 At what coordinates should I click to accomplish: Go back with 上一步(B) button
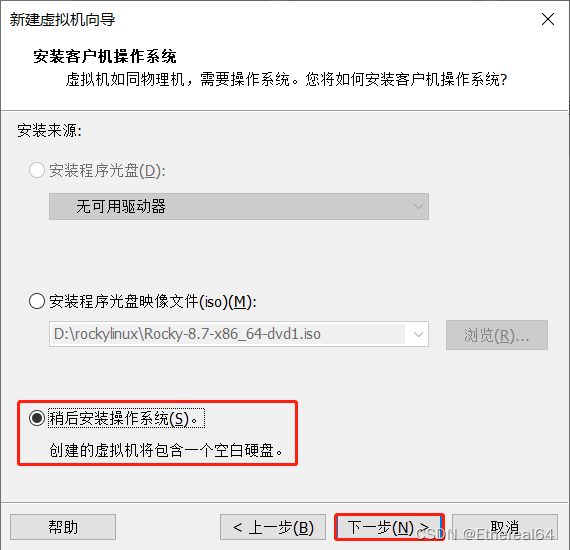[x=273, y=527]
